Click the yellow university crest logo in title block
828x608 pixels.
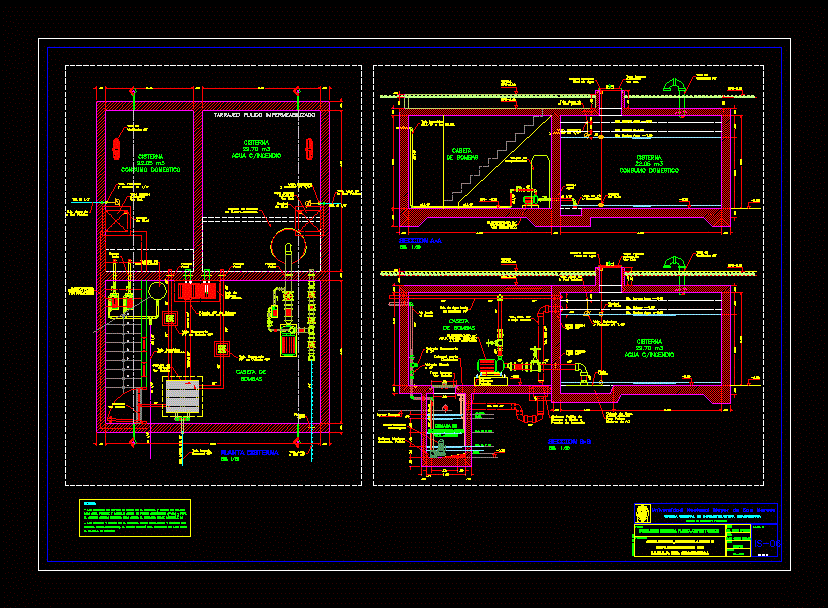(643, 513)
